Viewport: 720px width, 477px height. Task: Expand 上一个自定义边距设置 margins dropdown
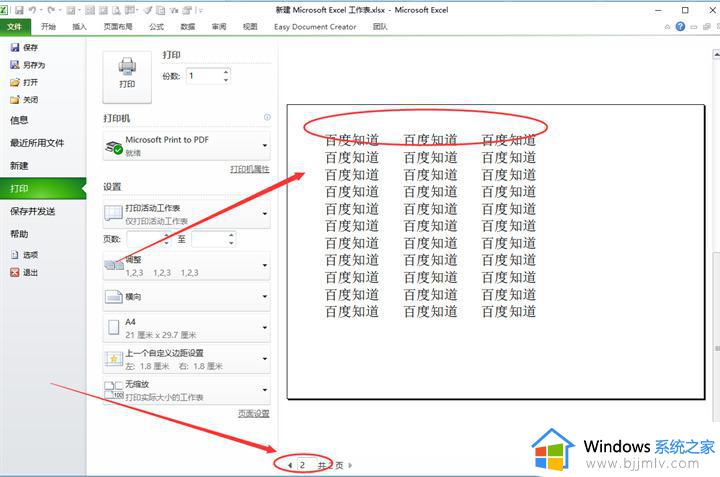tap(186, 359)
